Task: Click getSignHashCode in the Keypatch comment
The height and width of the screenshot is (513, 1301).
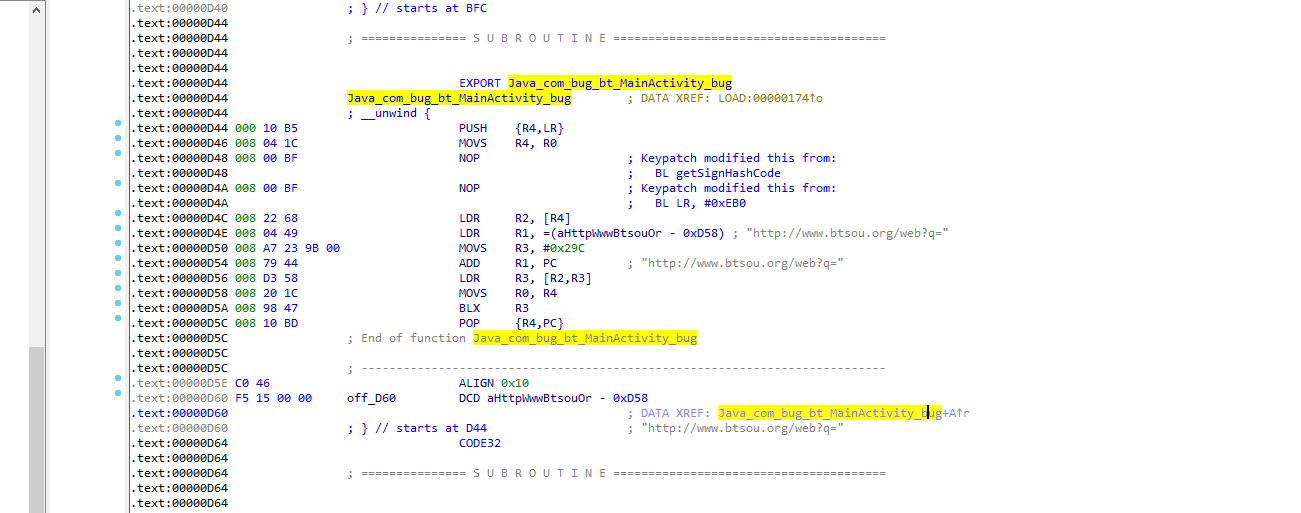Action: tap(730, 173)
